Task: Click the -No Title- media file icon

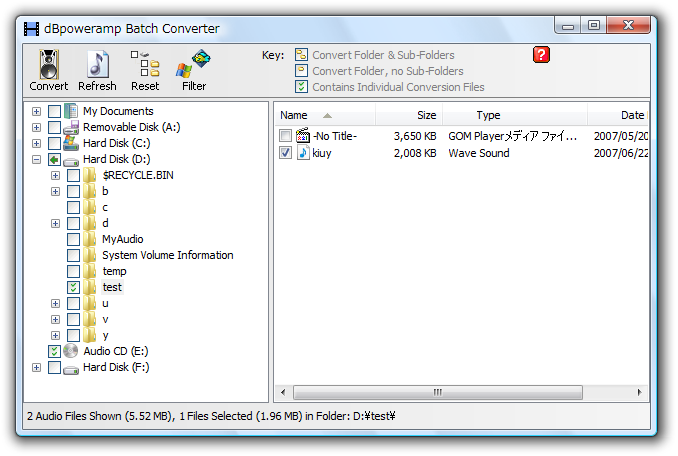Action: [x=303, y=135]
